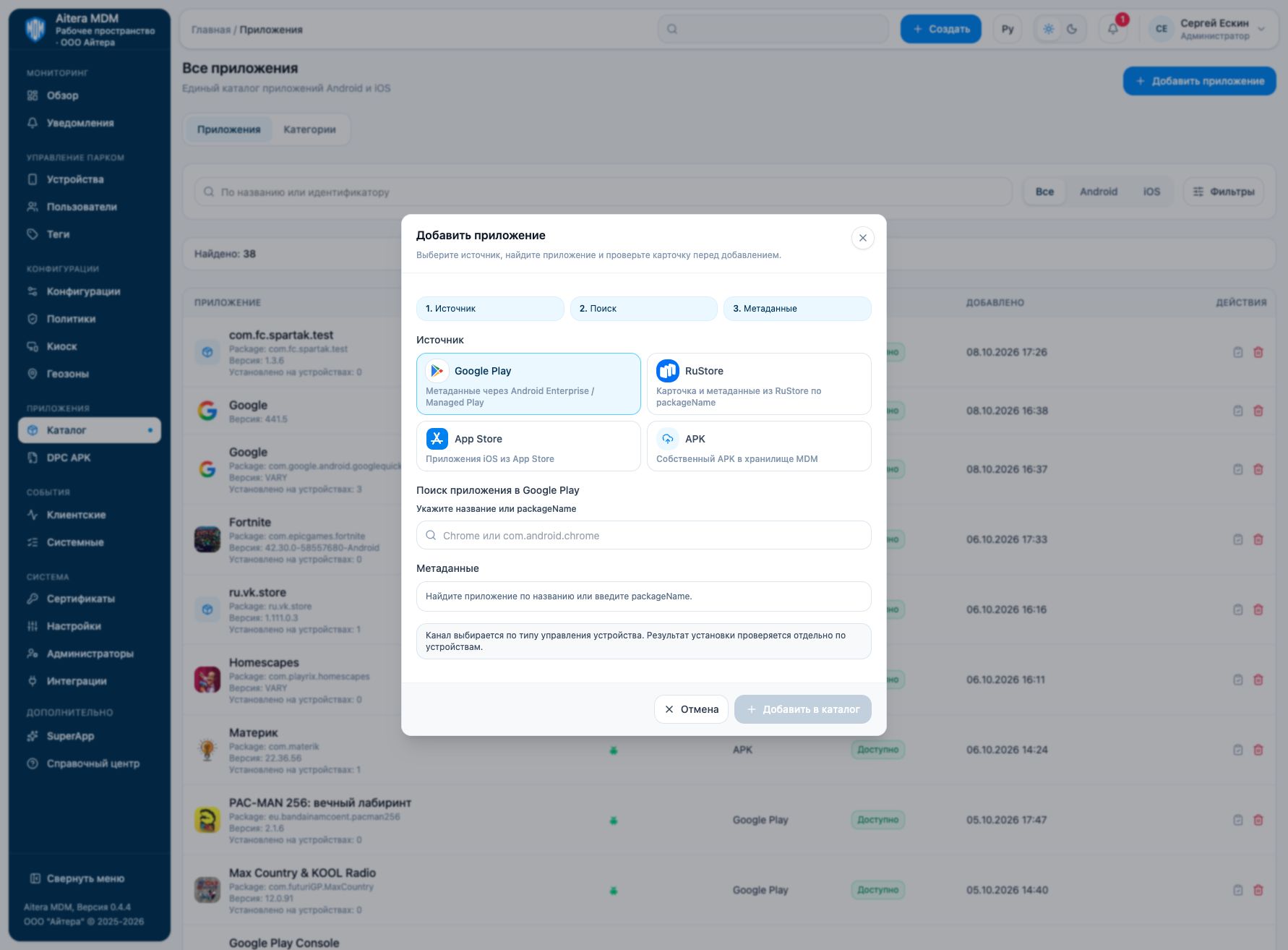Go to step 1. Источник
Image resolution: width=1288 pixels, height=950 pixels.
click(x=490, y=309)
